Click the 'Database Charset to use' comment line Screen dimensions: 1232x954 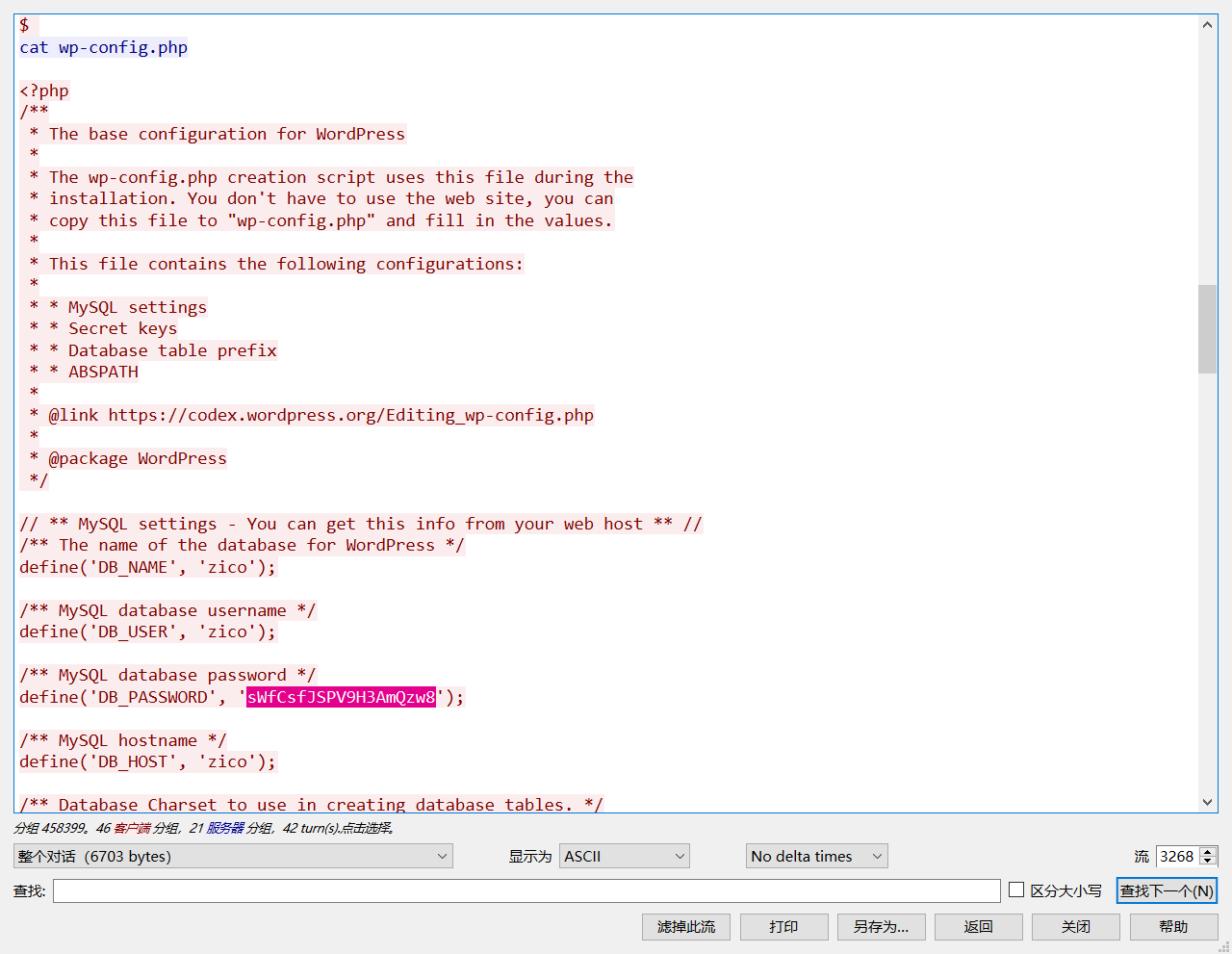(x=311, y=804)
